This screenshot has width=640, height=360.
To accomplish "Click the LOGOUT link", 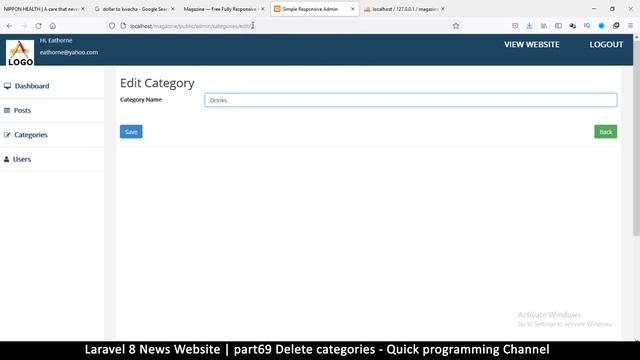I will (606, 44).
